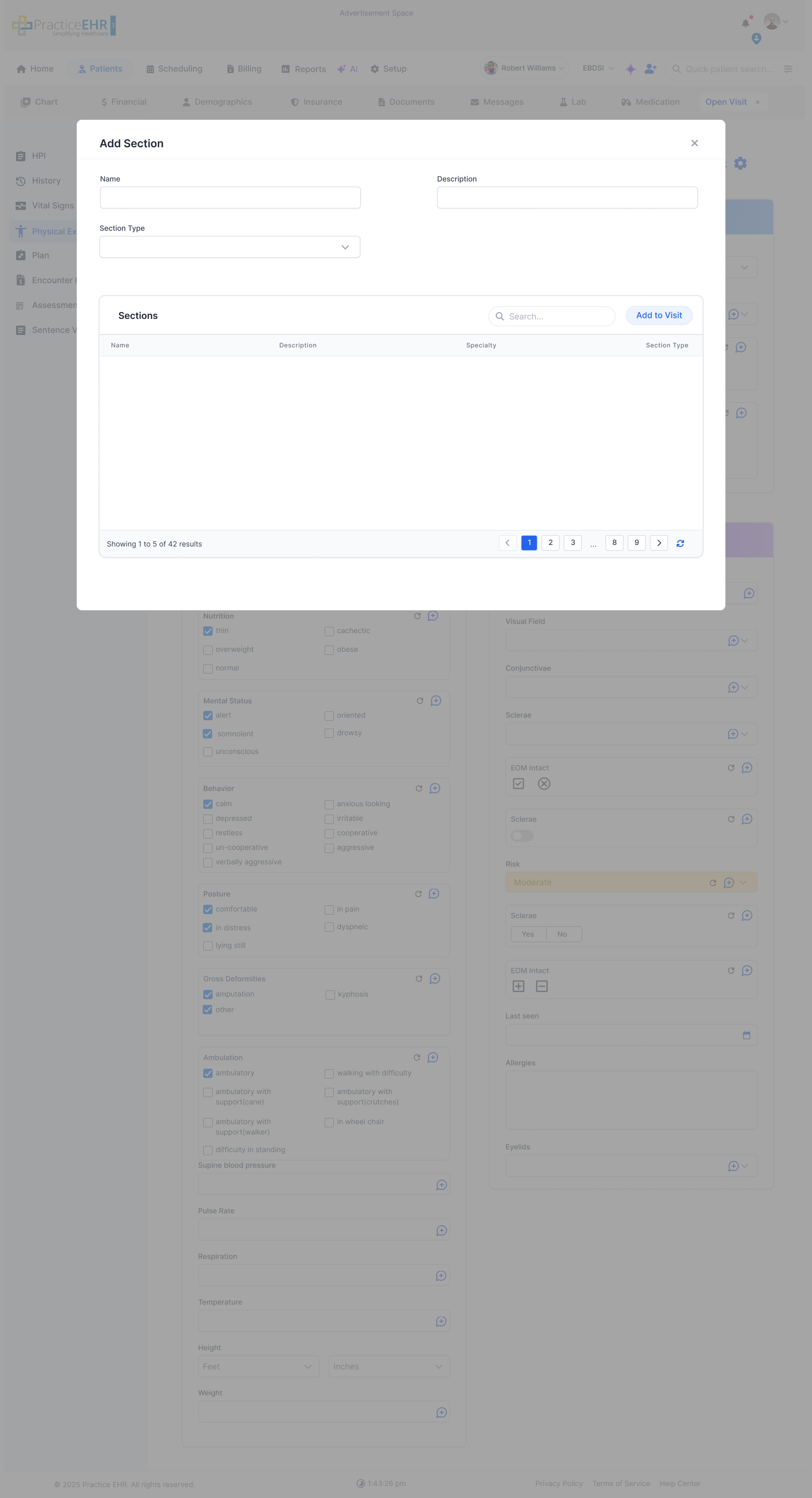Click the Section Type column header
Viewport: 812px width, 1498px height.
click(x=667, y=345)
